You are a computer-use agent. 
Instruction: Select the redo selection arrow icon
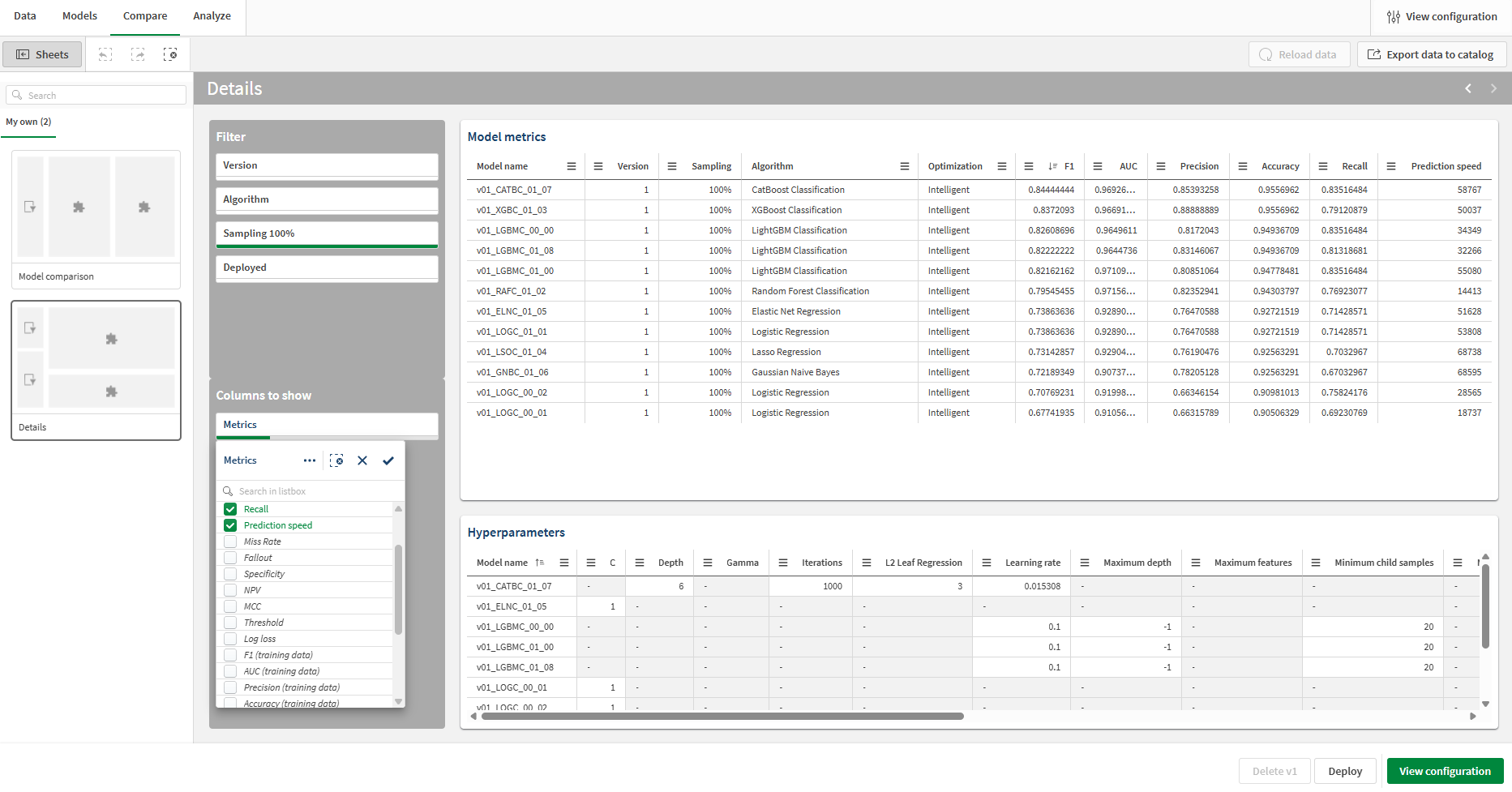[138, 54]
